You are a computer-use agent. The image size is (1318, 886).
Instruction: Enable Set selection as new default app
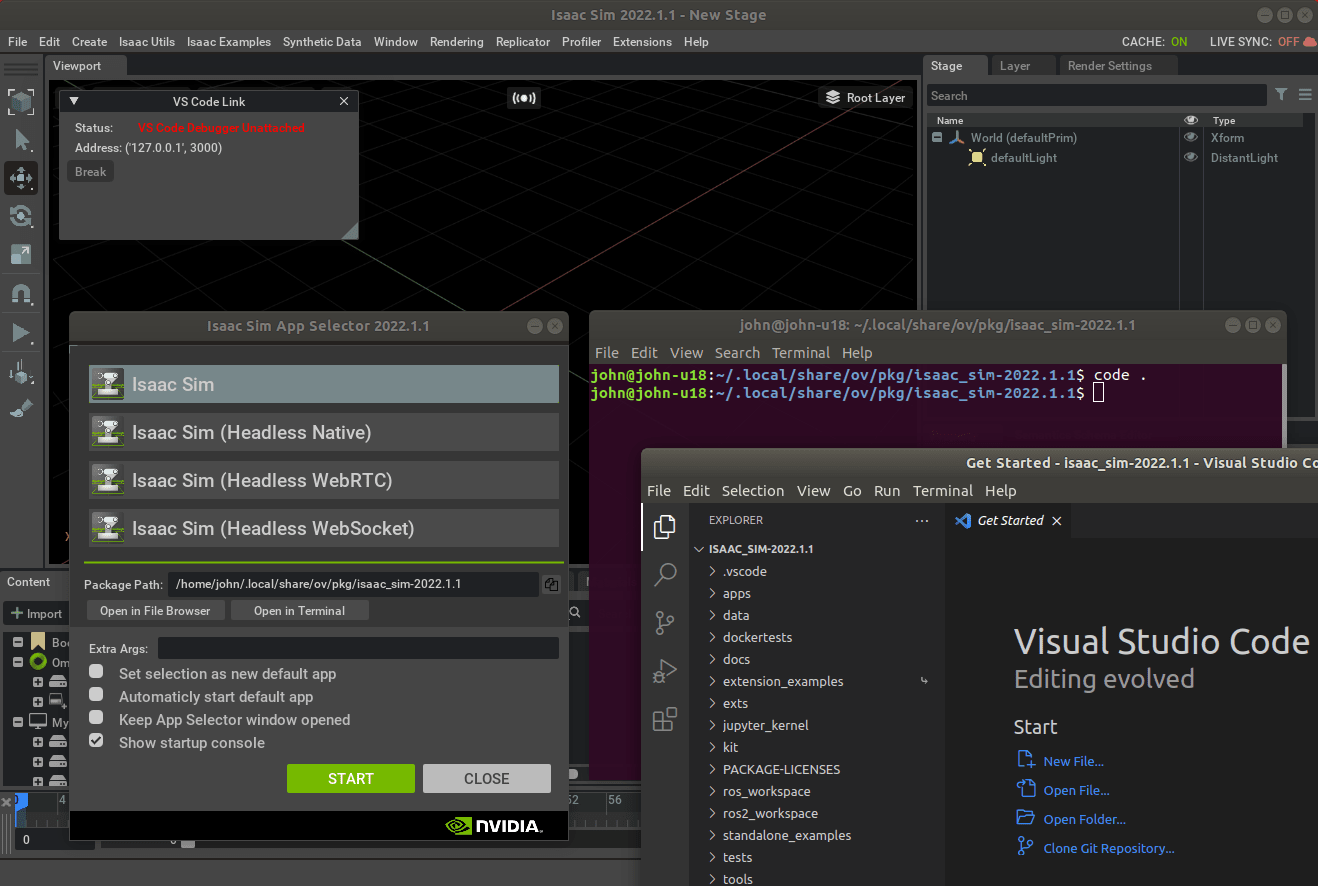coord(96,672)
